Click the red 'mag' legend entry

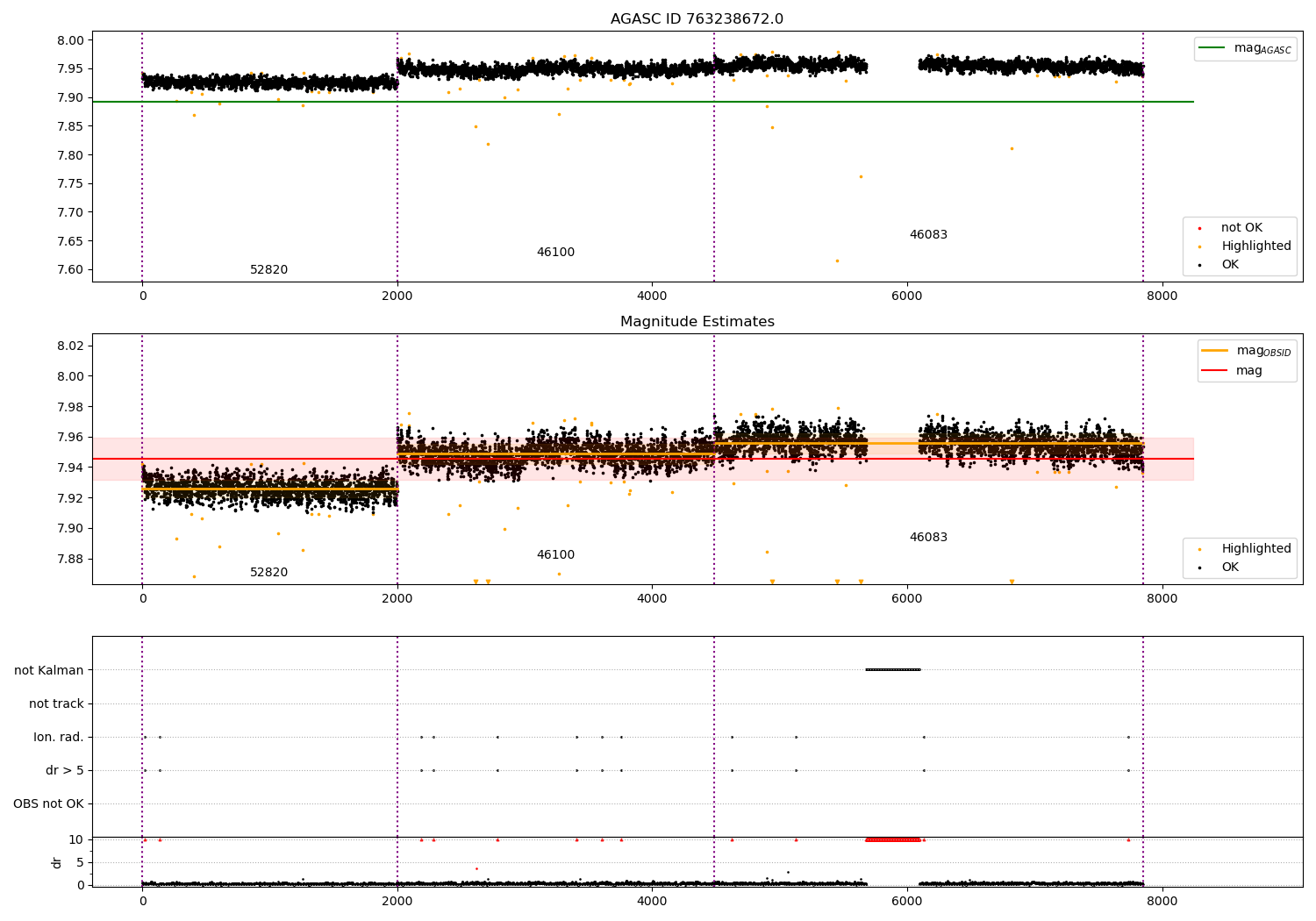click(x=1232, y=371)
